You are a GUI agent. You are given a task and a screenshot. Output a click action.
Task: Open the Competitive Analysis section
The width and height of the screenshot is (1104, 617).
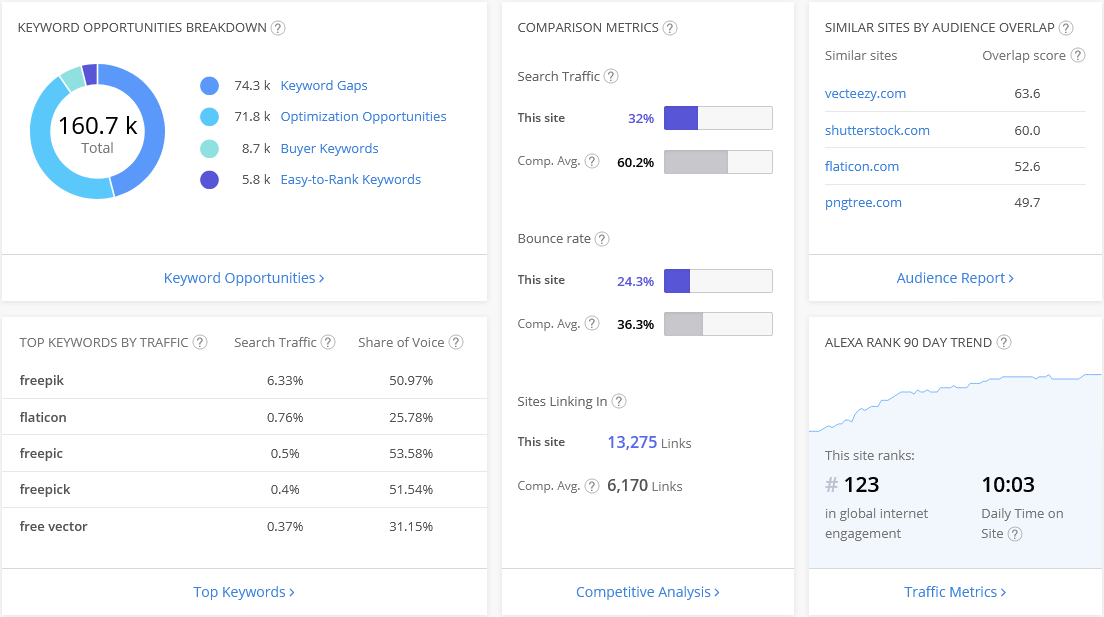[x=647, y=592]
